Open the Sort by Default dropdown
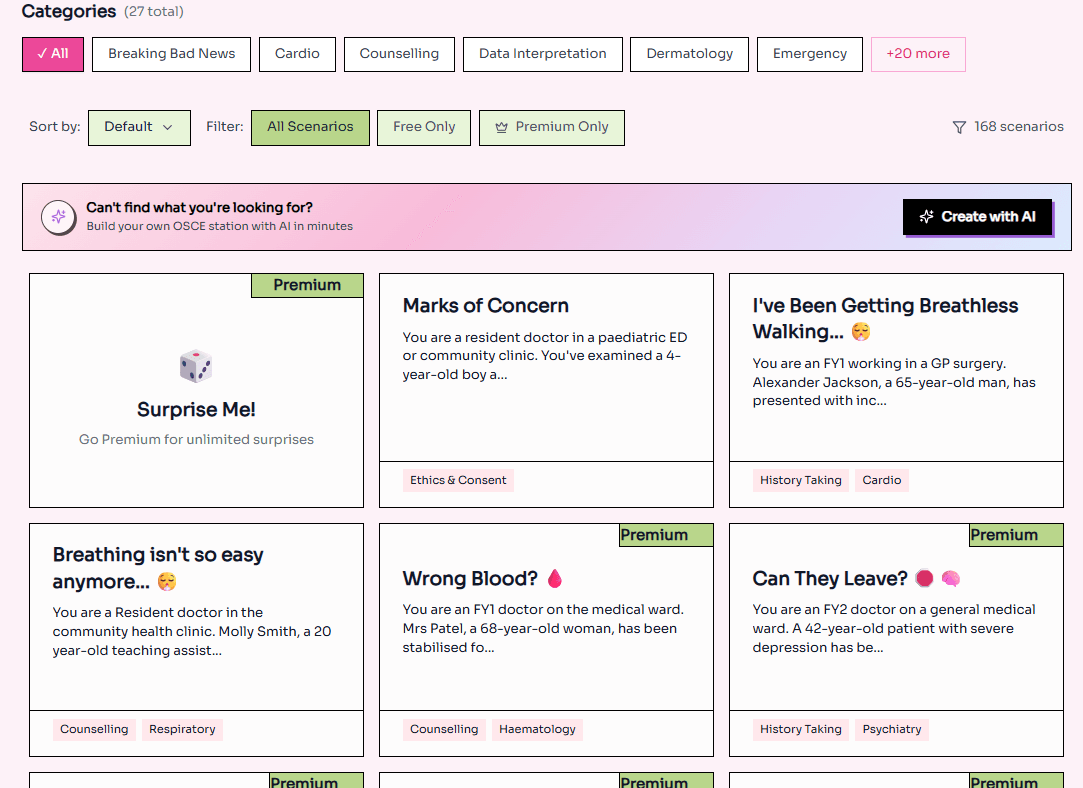This screenshot has height=788, width=1083. (x=139, y=127)
